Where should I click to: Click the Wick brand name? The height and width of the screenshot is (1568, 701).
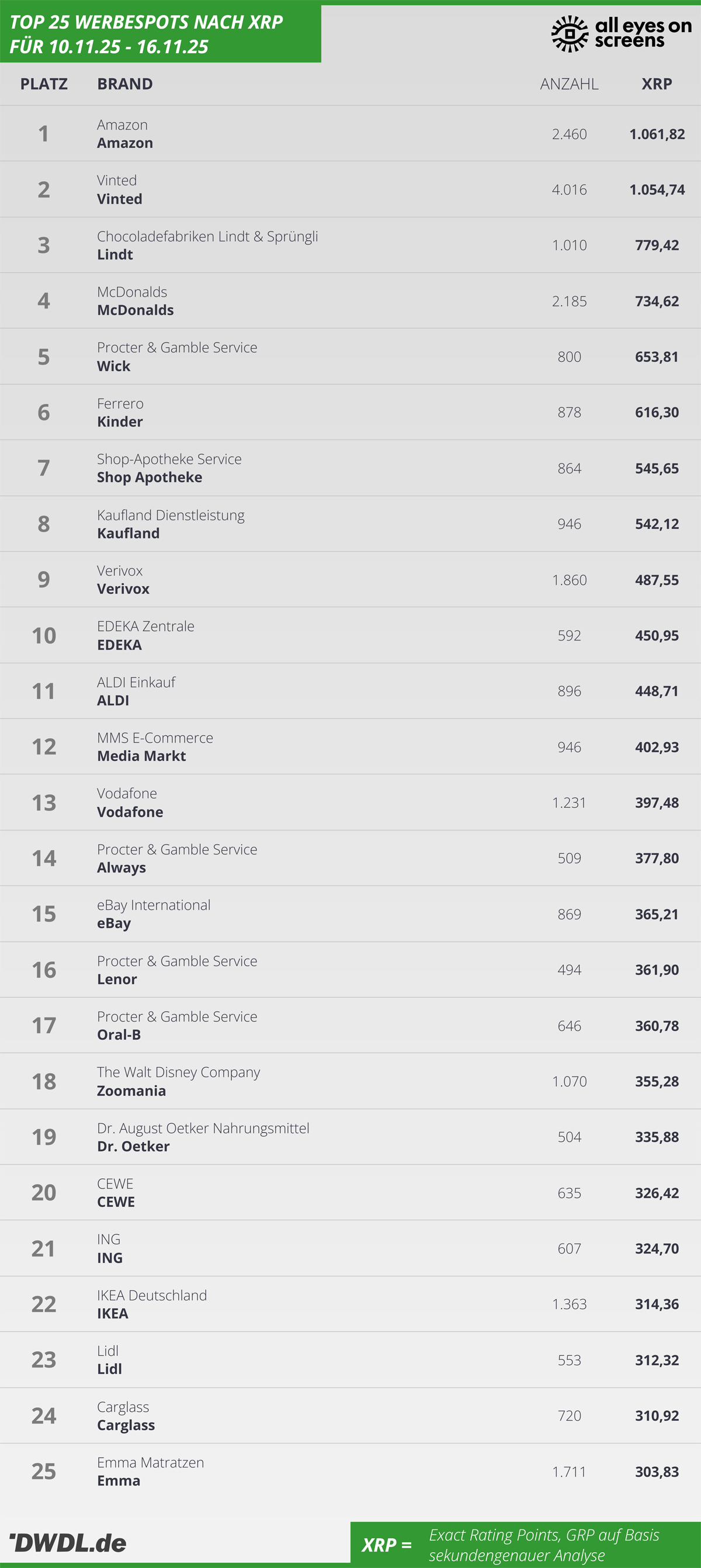[x=114, y=366]
